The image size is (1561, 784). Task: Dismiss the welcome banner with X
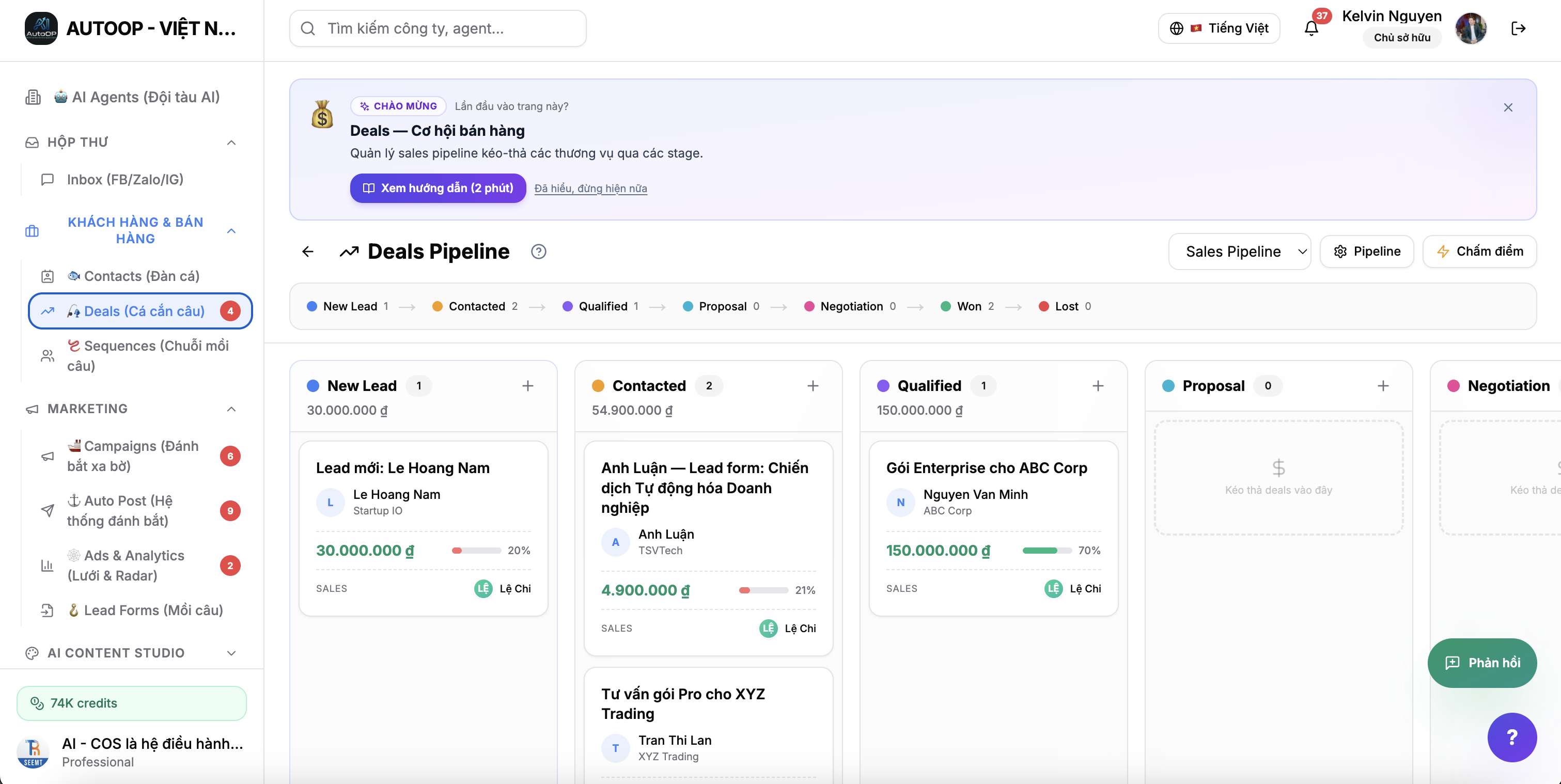pos(1508,107)
